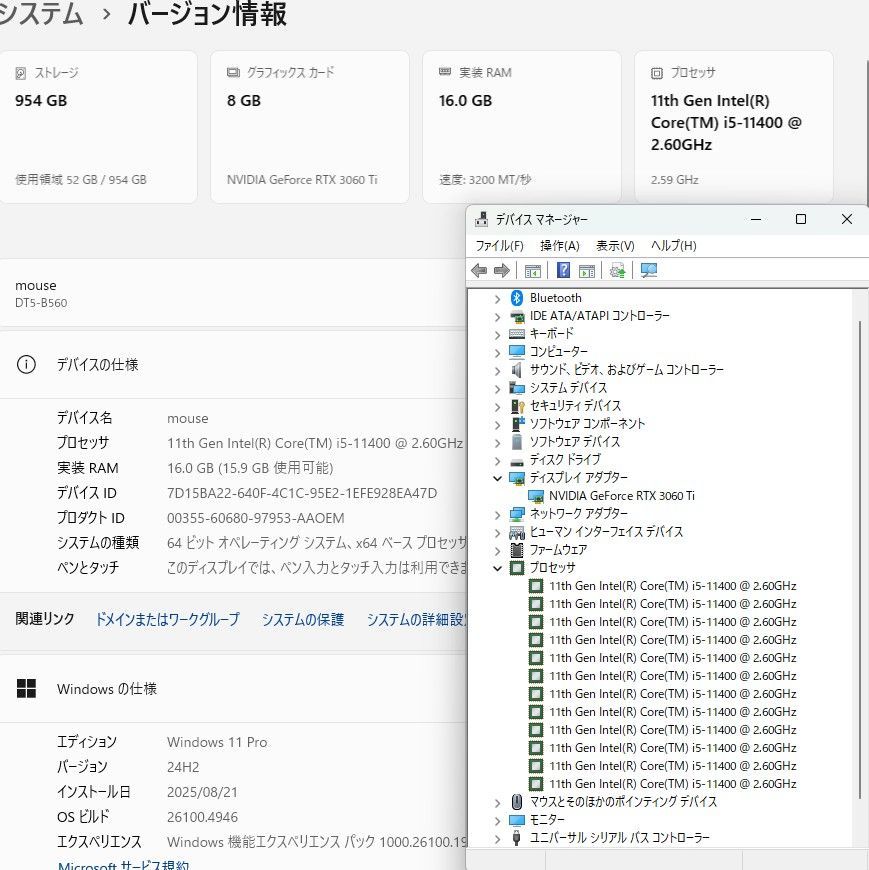Screen dimensions: 869x870
Task: Open the ドメインまたはワークグループ link
Action: tap(168, 619)
